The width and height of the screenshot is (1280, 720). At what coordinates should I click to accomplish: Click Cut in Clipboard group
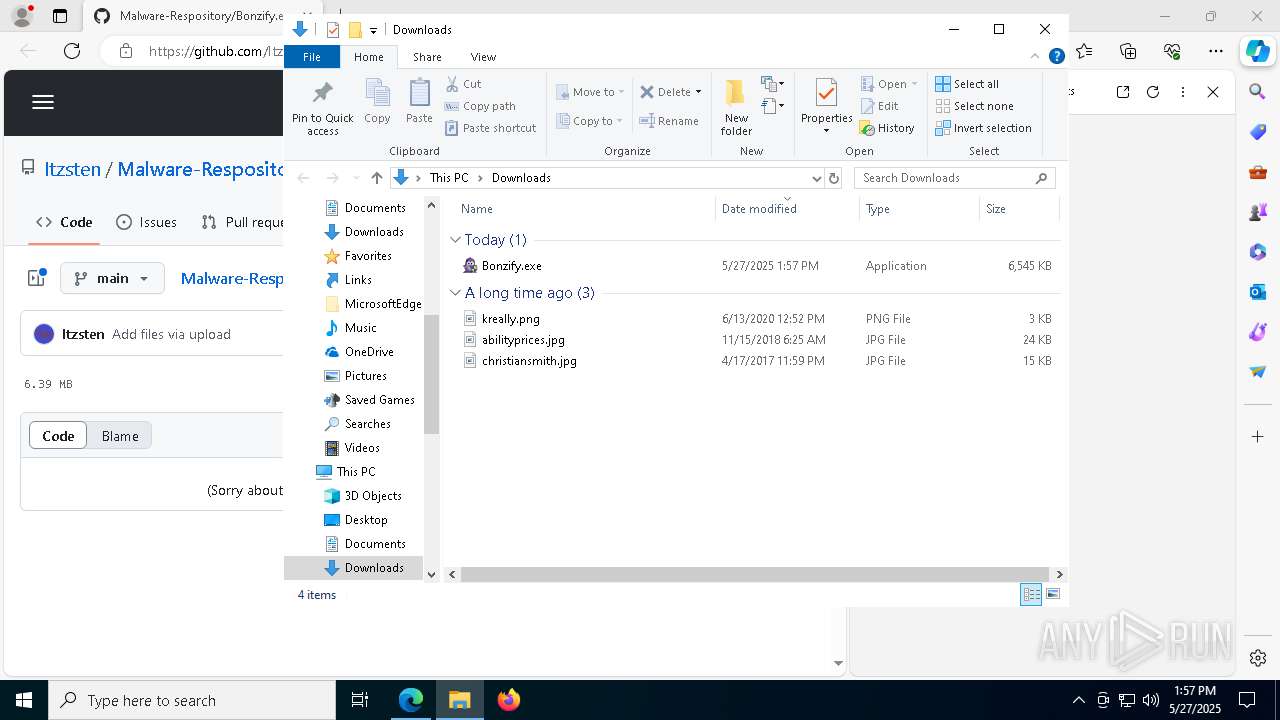pyautogui.click(x=463, y=84)
